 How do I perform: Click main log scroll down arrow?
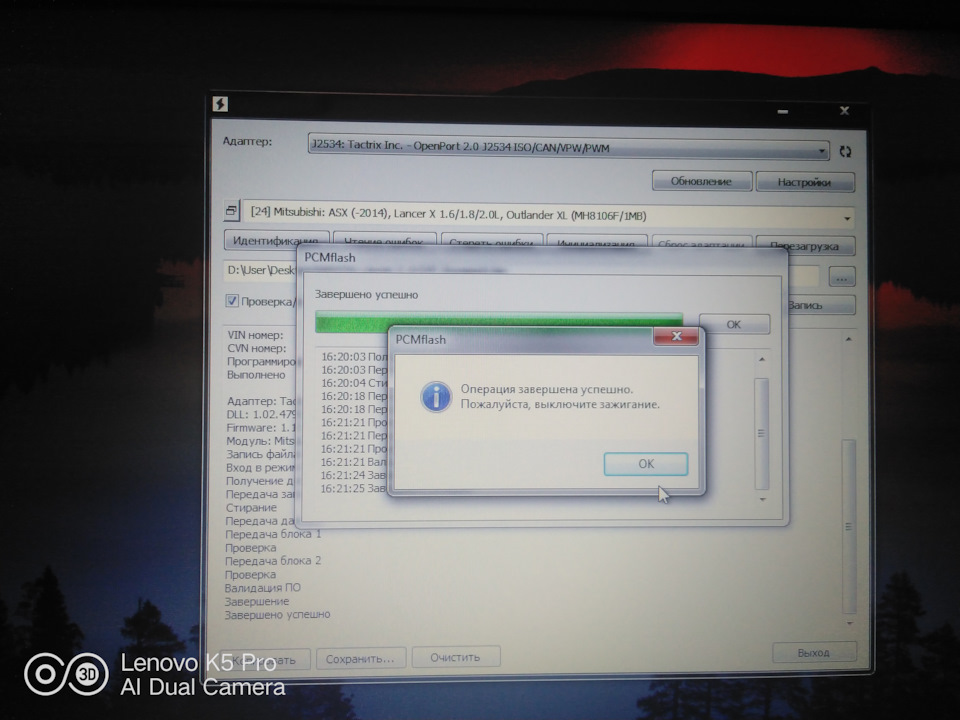849,623
